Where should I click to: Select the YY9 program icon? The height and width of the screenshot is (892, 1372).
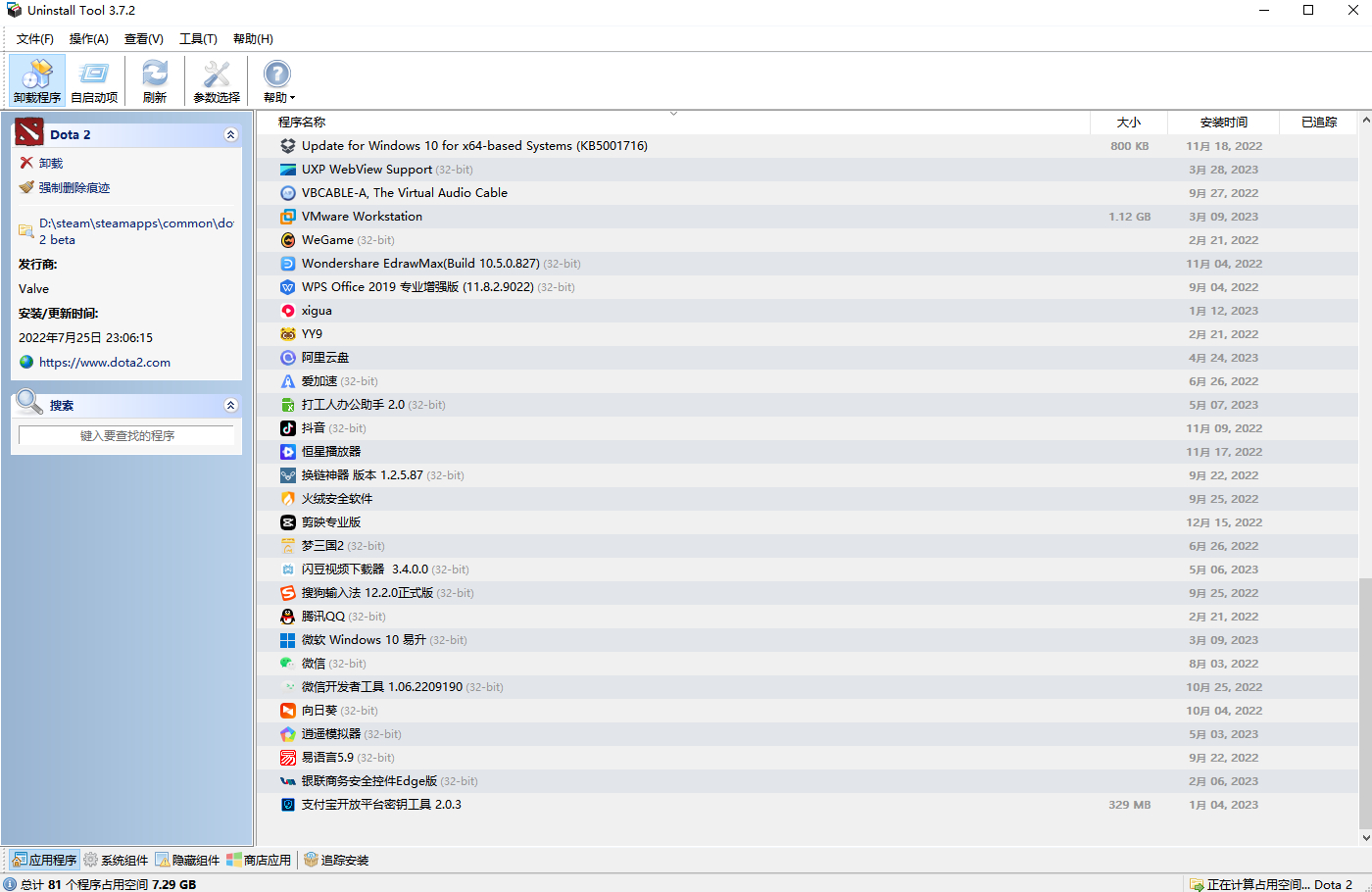coord(288,334)
